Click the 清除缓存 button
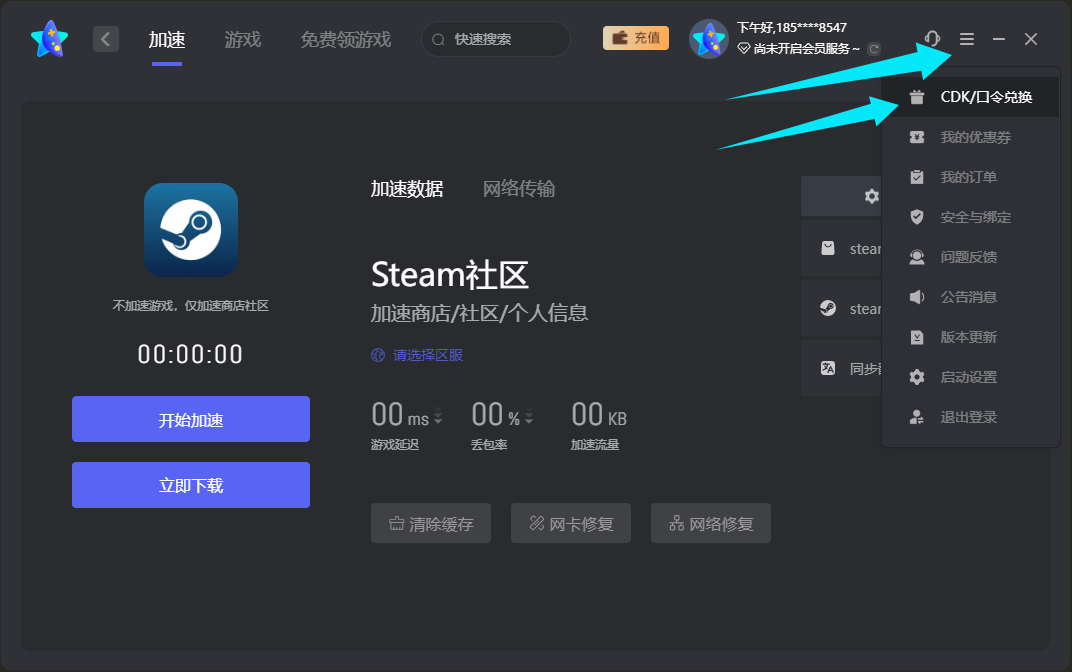The width and height of the screenshot is (1072, 672). [431, 523]
